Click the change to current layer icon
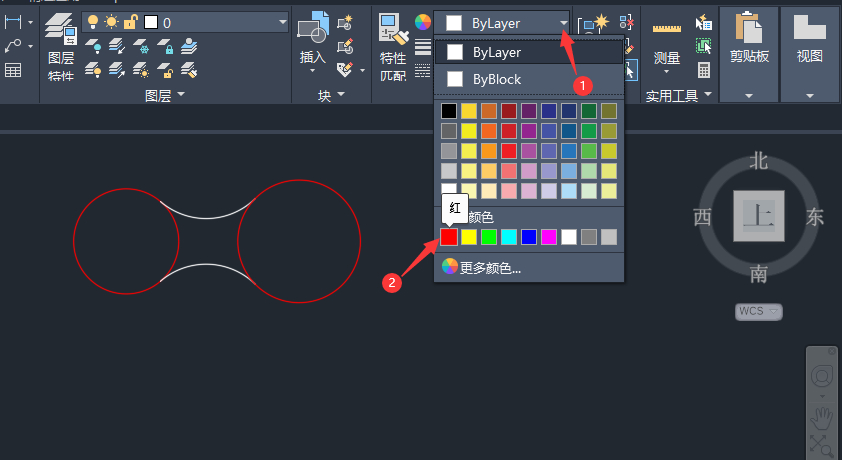 tap(117, 70)
